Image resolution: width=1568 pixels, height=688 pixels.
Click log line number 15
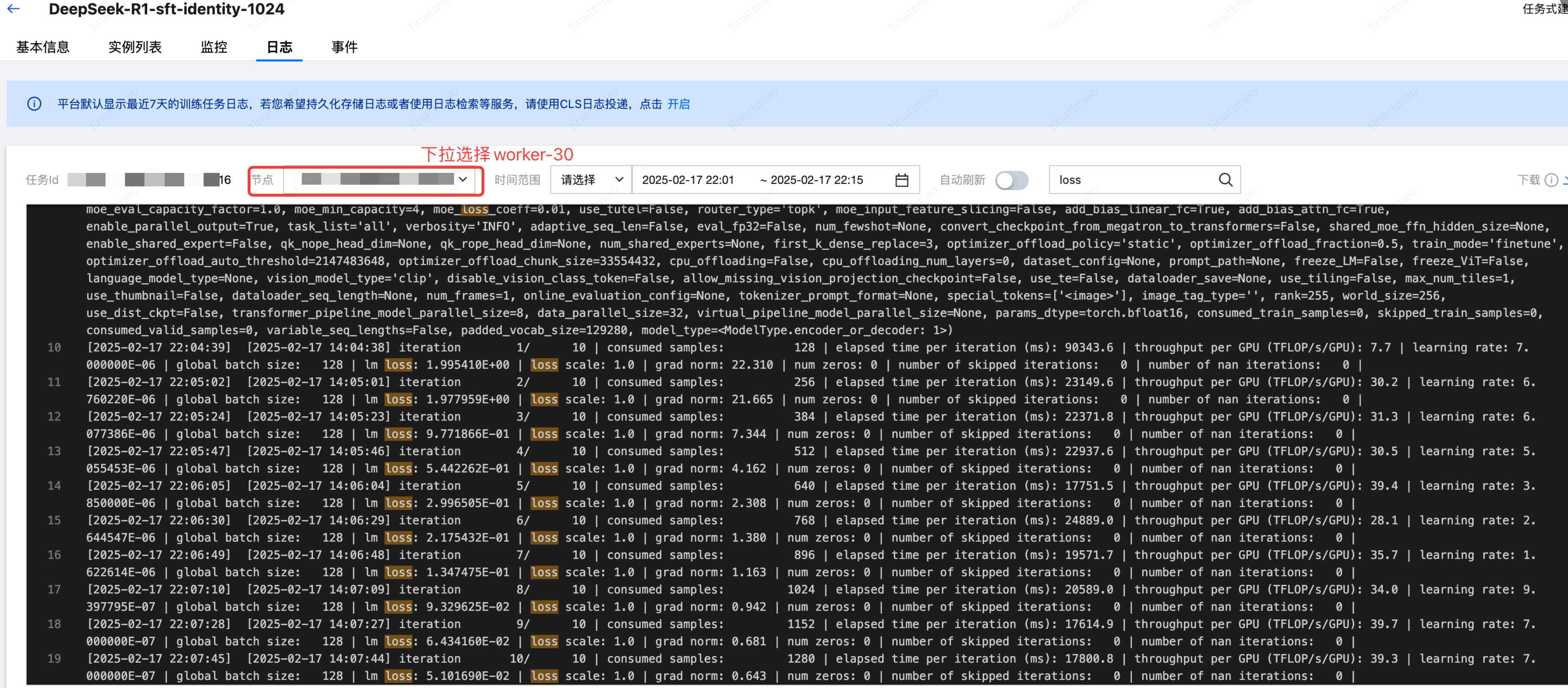54,520
